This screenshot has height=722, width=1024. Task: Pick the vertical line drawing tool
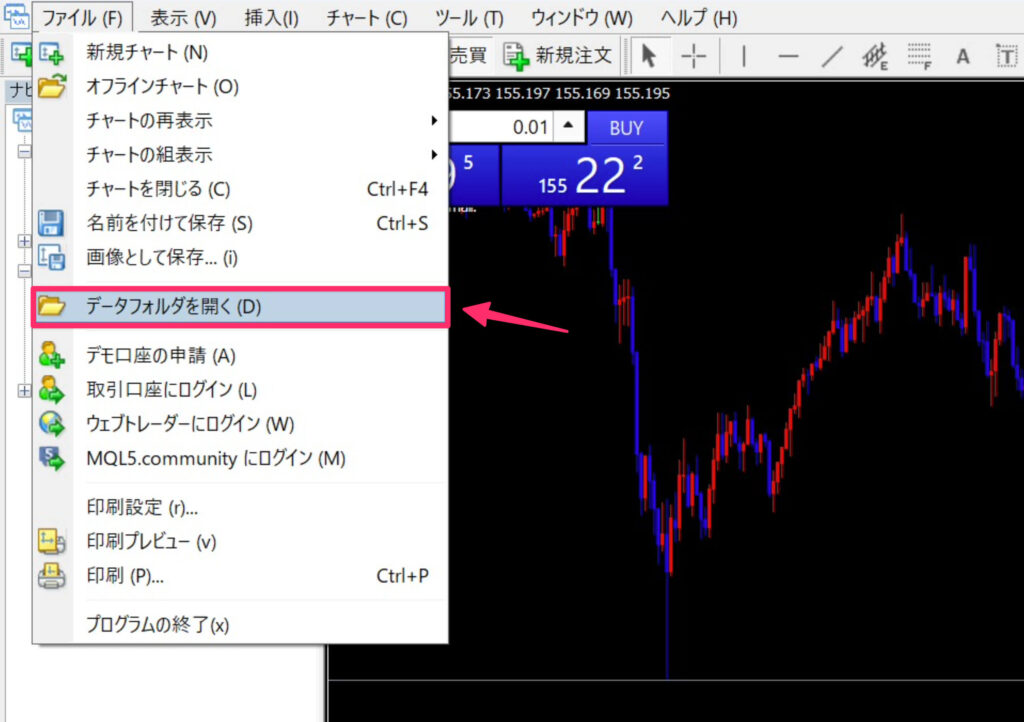743,56
